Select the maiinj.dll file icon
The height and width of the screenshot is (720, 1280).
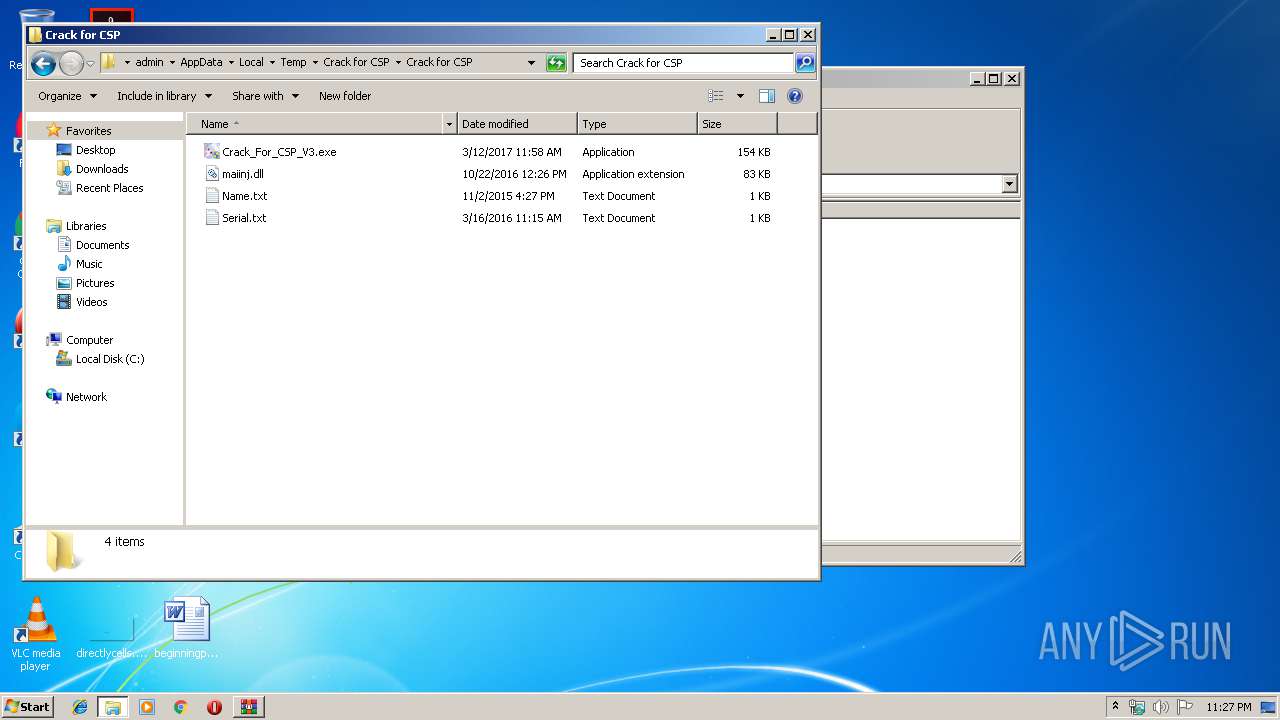211,174
